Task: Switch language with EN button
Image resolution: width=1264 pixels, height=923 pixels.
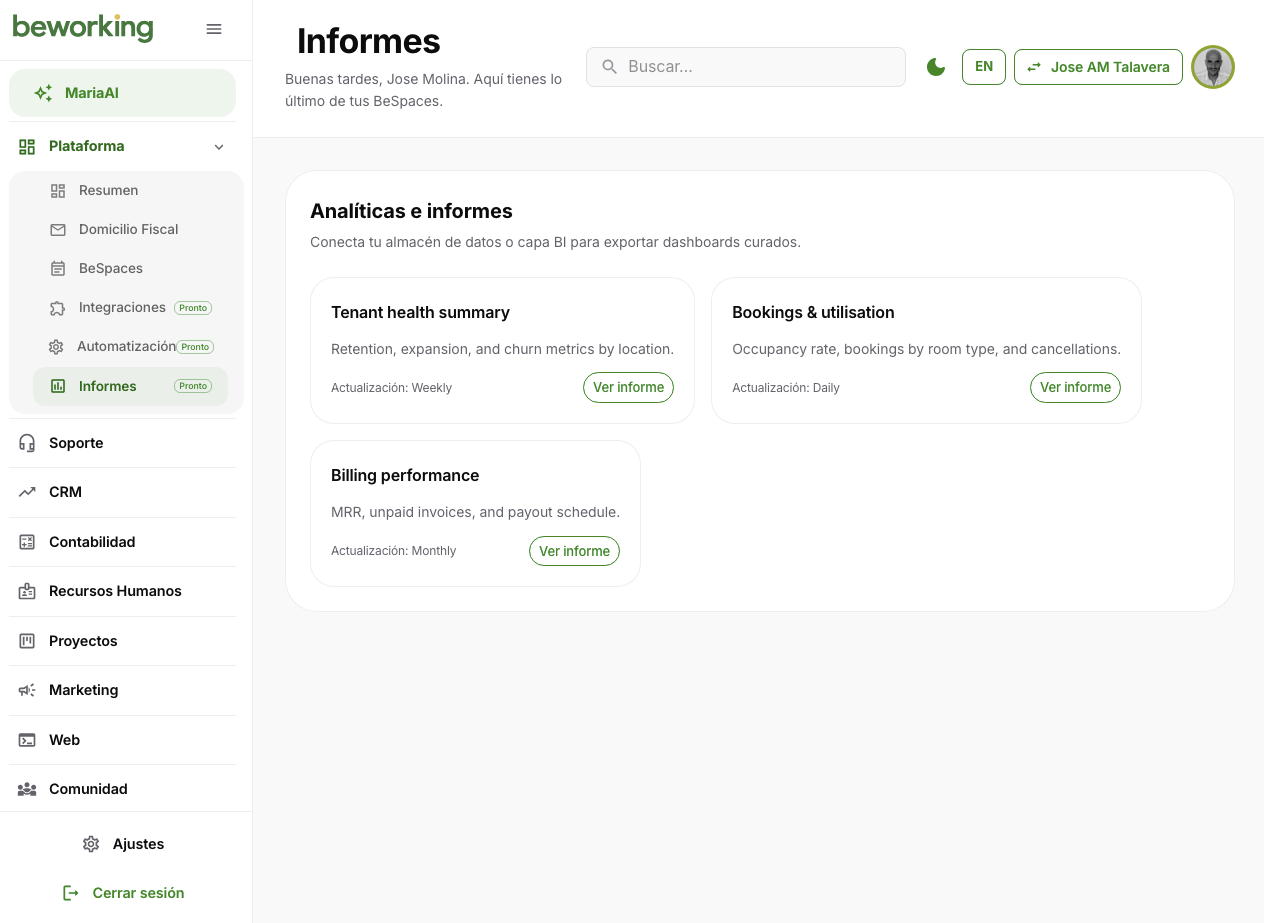Action: pos(984,67)
